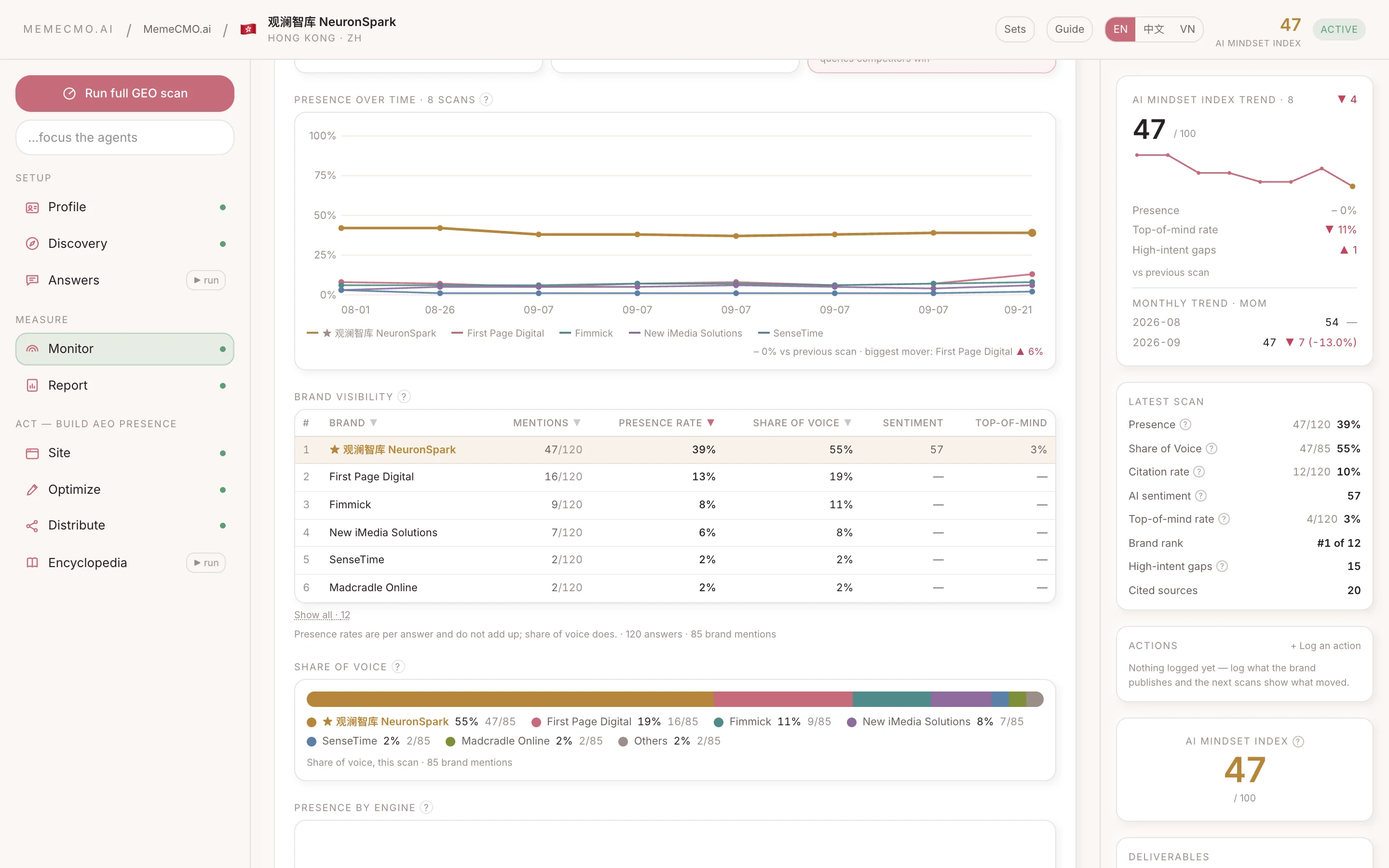Open help for Brand Visibility
This screenshot has height=868, width=1389.
[x=404, y=397]
